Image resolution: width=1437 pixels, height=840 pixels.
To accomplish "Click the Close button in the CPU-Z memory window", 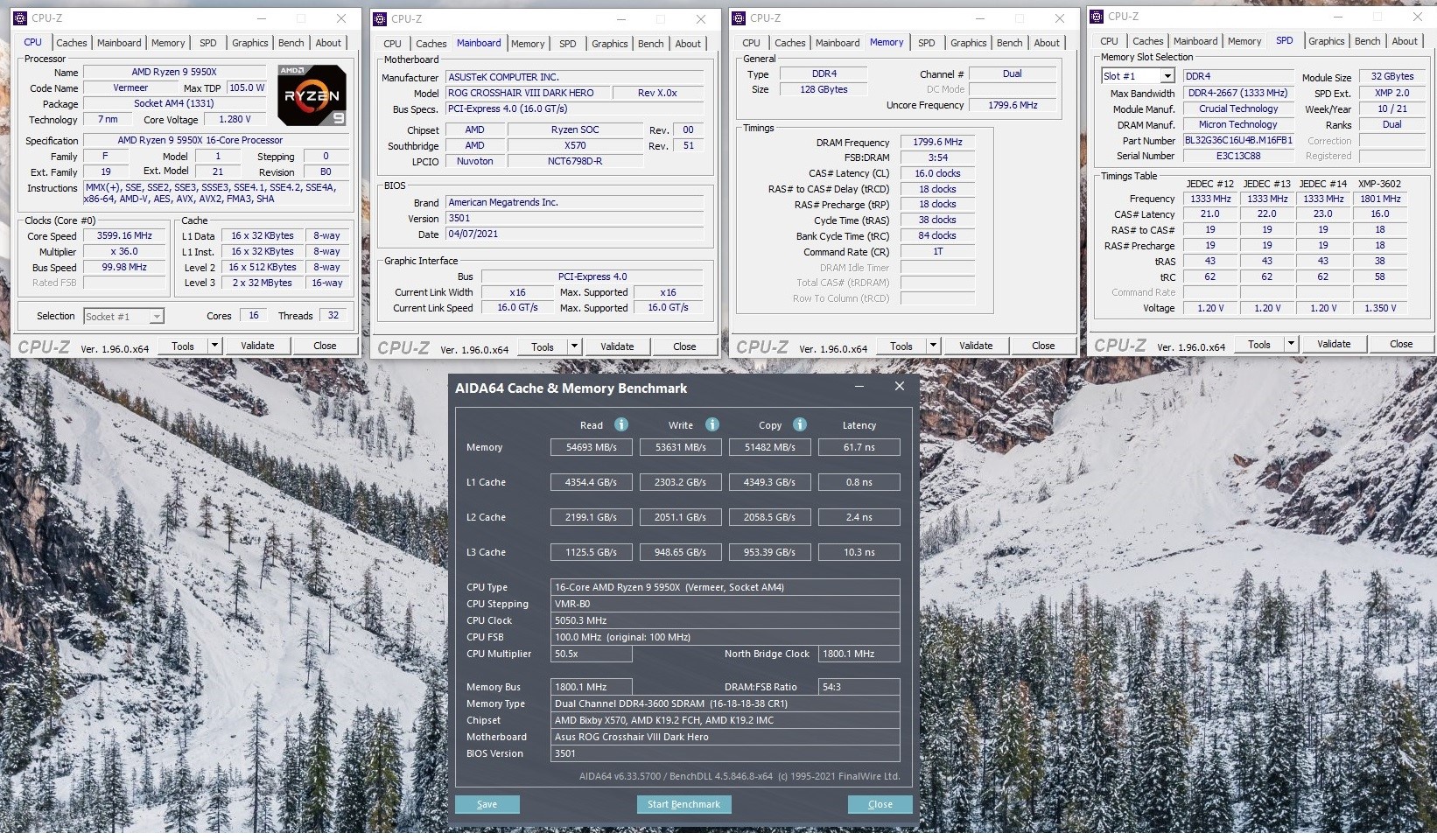I will click(x=1043, y=346).
